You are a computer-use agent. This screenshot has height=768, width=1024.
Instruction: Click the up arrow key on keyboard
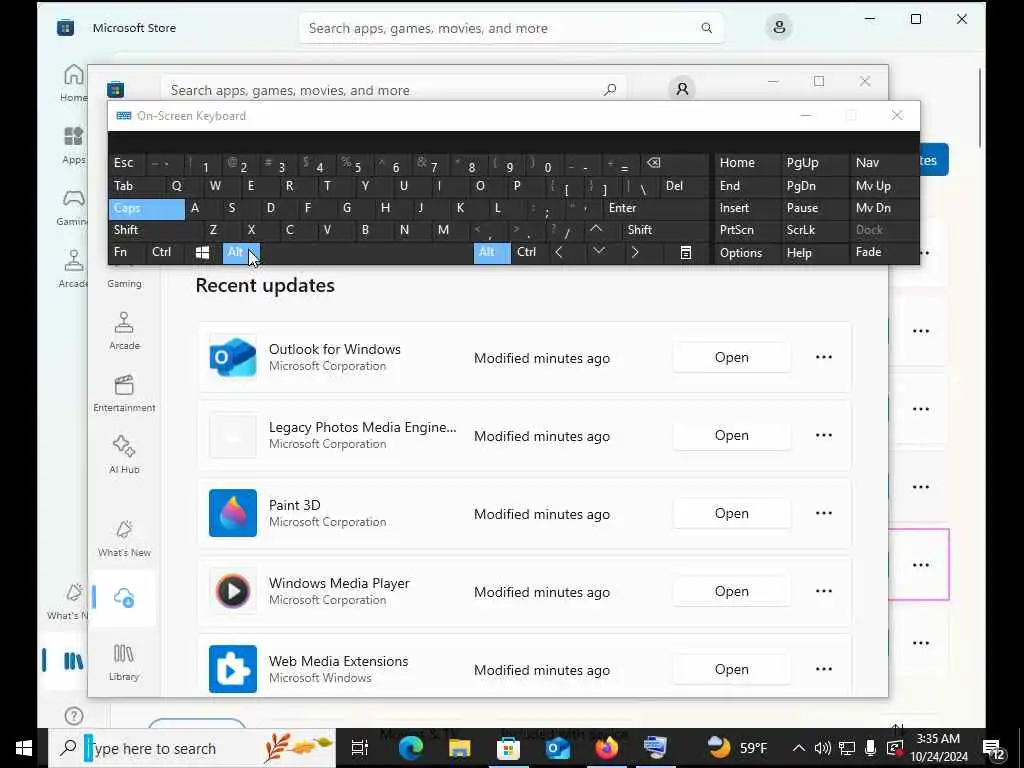(596, 229)
